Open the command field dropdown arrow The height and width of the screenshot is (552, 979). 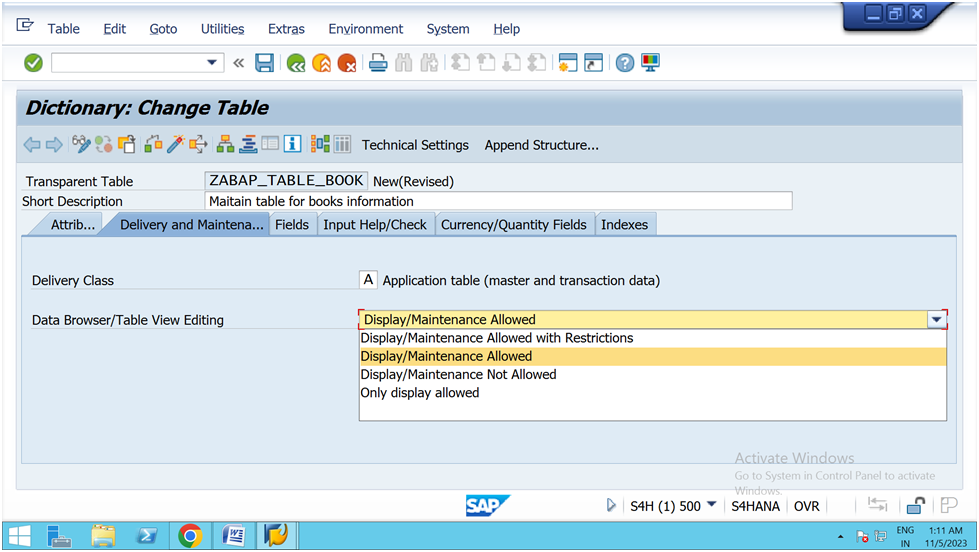212,62
